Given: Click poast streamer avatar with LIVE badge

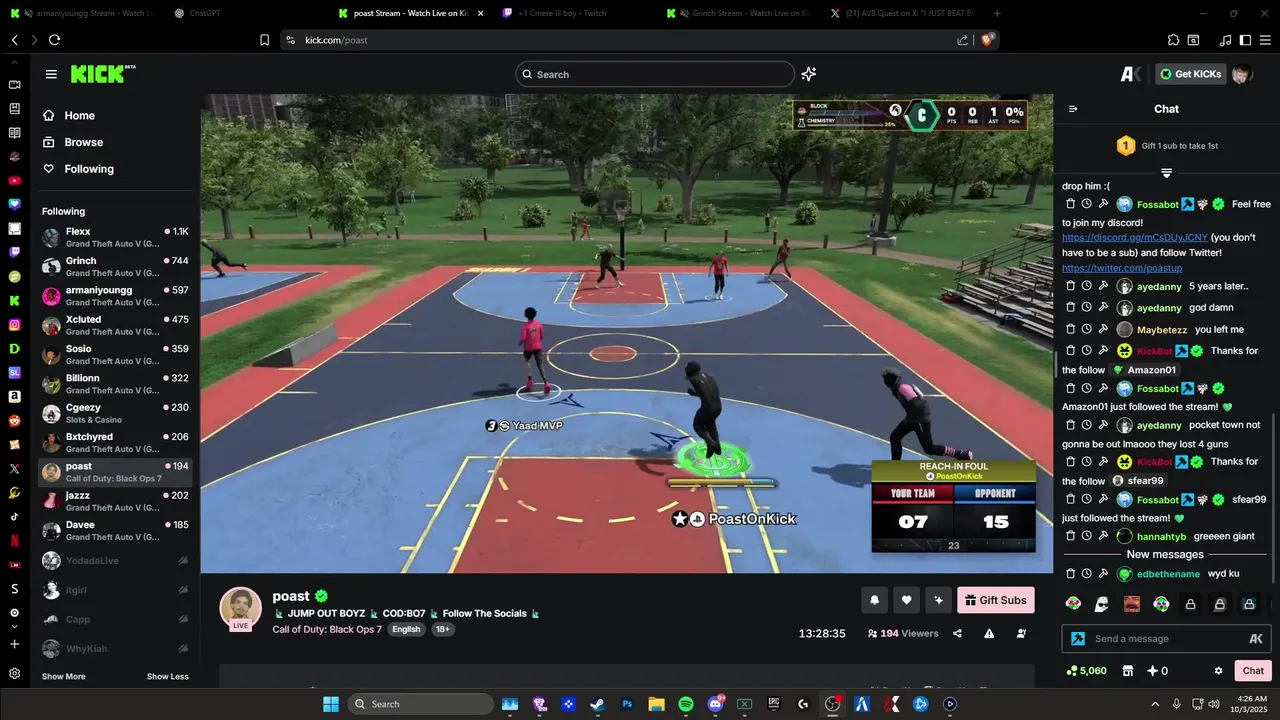Looking at the screenshot, I should tap(241, 609).
